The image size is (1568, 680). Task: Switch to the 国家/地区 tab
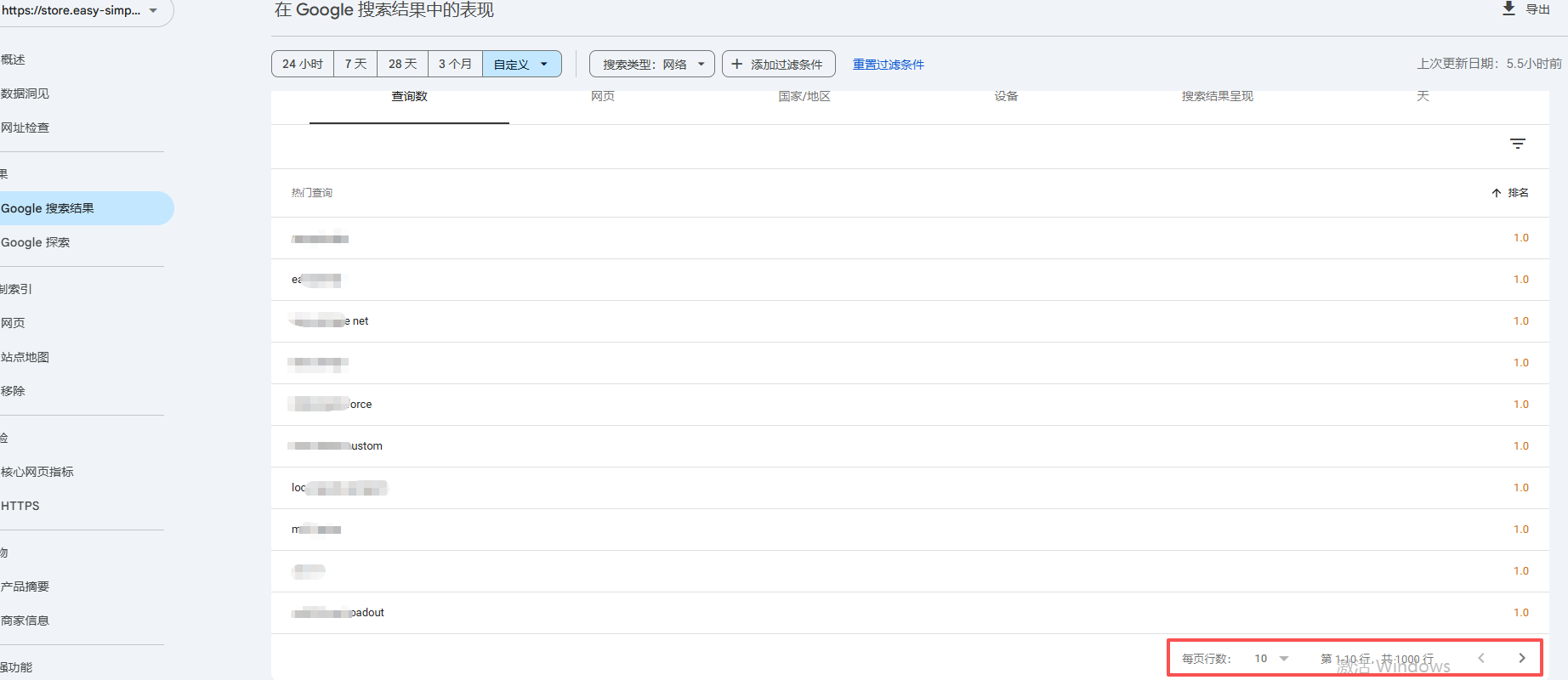click(804, 97)
